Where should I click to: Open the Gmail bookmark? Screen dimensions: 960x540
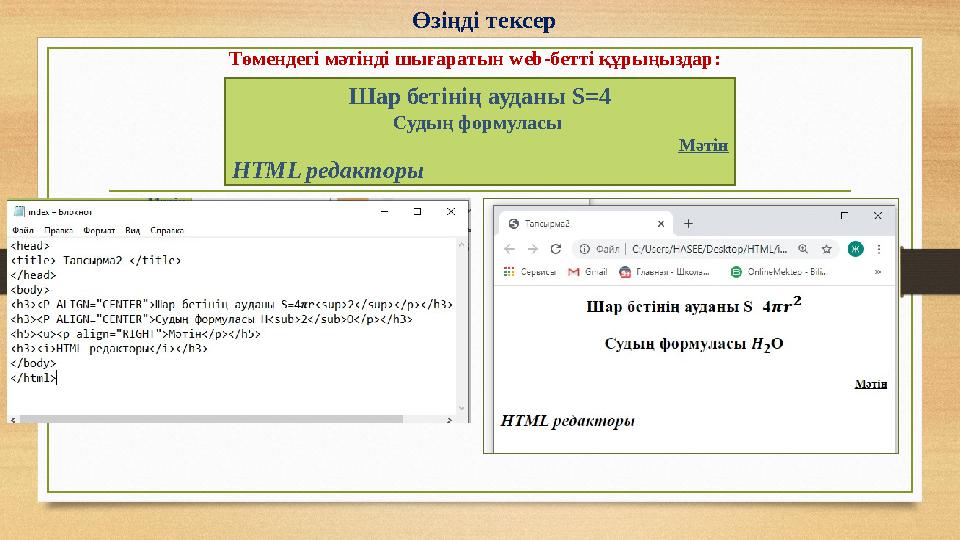pyautogui.click(x=588, y=272)
